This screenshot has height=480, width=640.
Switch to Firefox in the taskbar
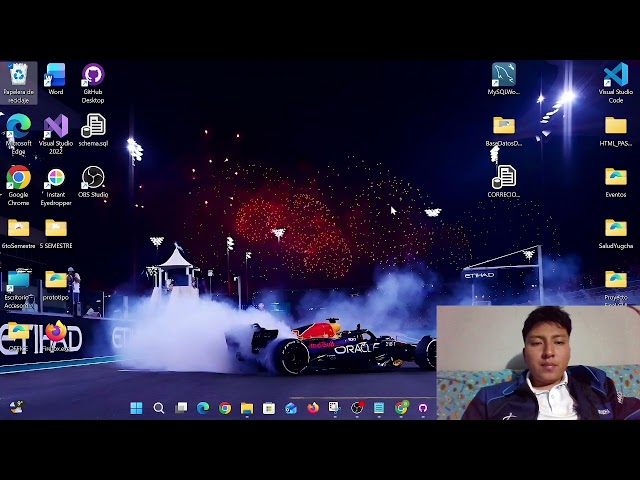click(313, 408)
